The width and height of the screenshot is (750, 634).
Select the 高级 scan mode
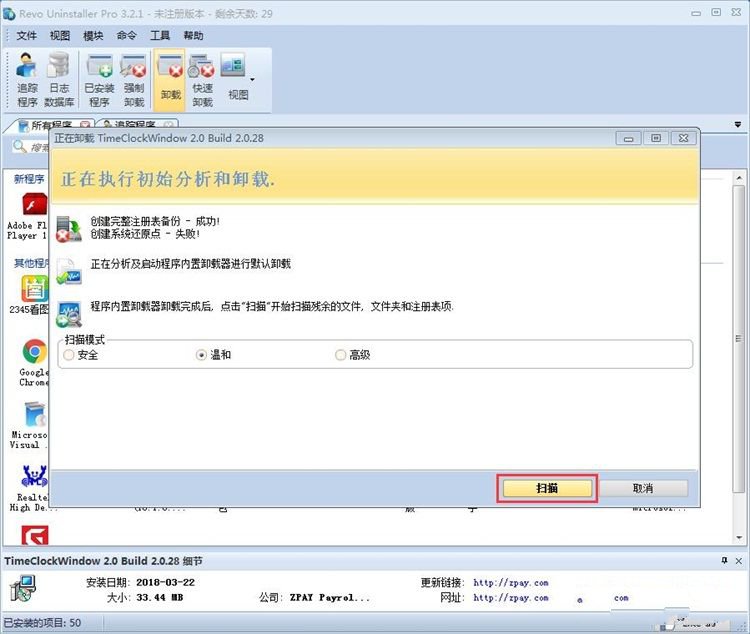(x=353, y=355)
